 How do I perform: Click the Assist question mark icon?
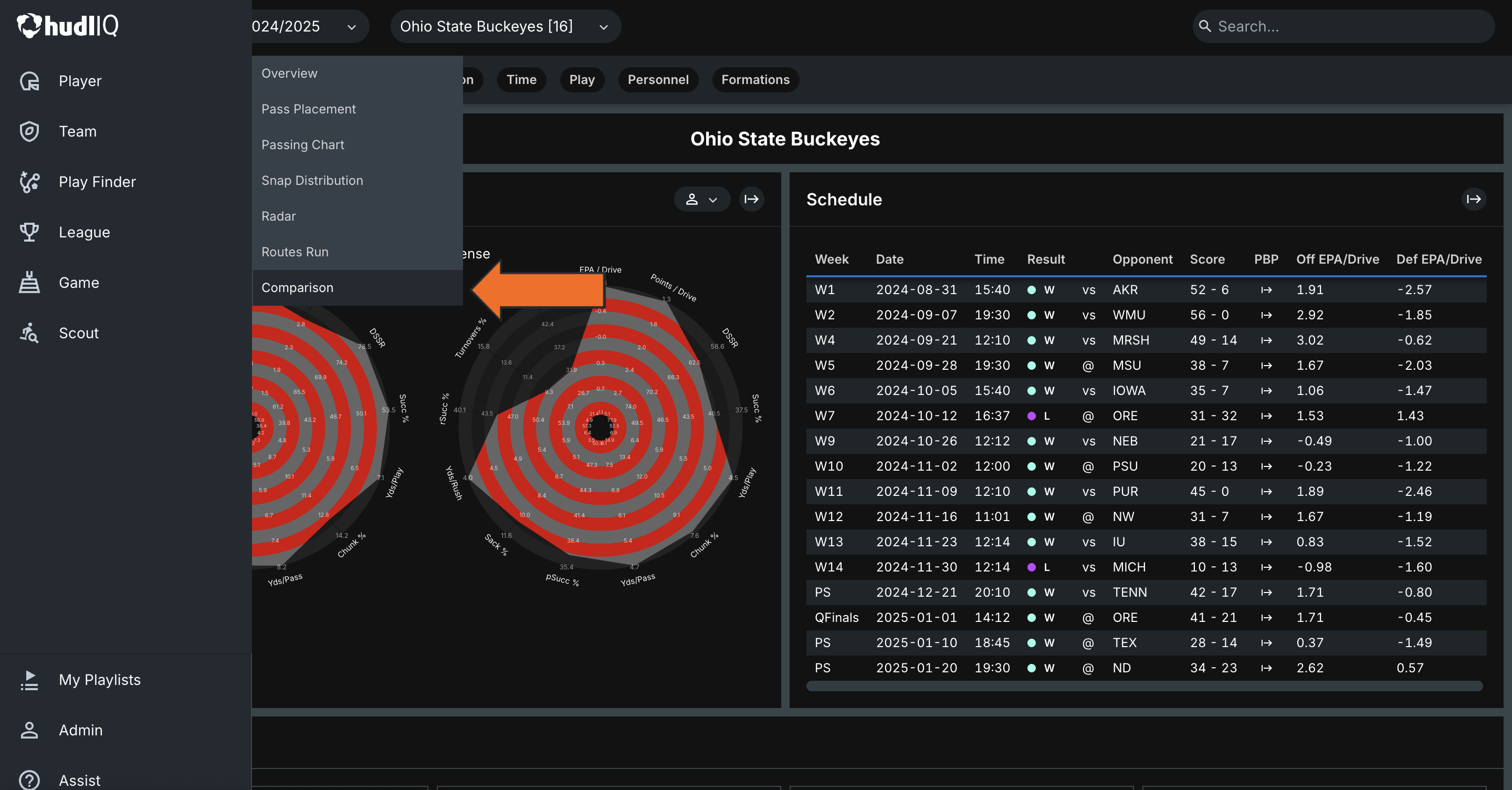click(29, 780)
